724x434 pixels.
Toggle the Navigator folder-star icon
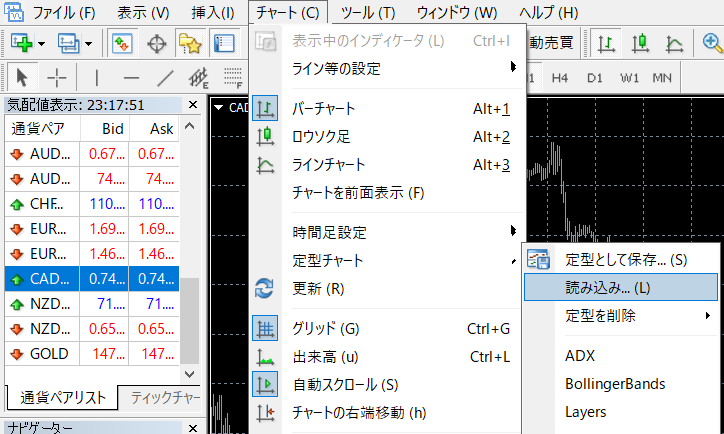[190, 43]
